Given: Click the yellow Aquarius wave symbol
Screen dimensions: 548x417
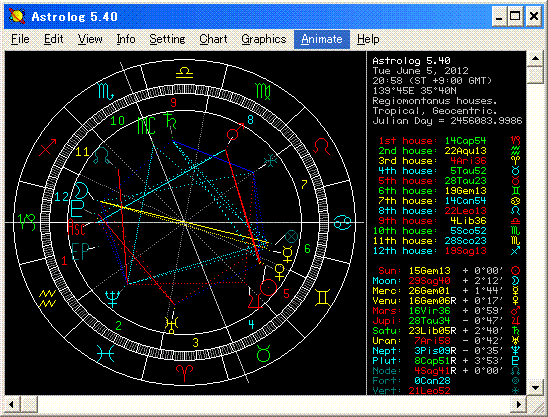Looking at the screenshot, I should (x=48, y=298).
